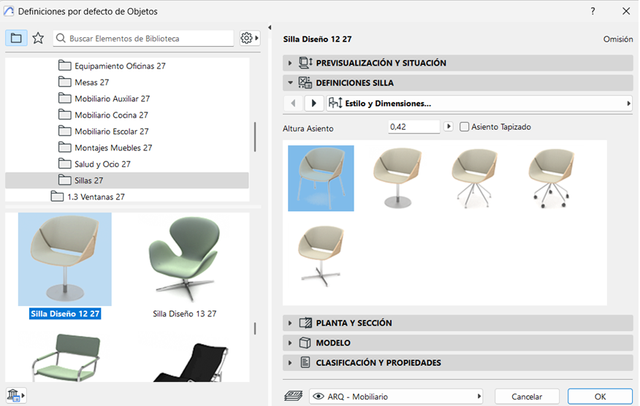The width and height of the screenshot is (640, 406).
Task: Select the Mesas 27 folder
Action: tap(83, 82)
